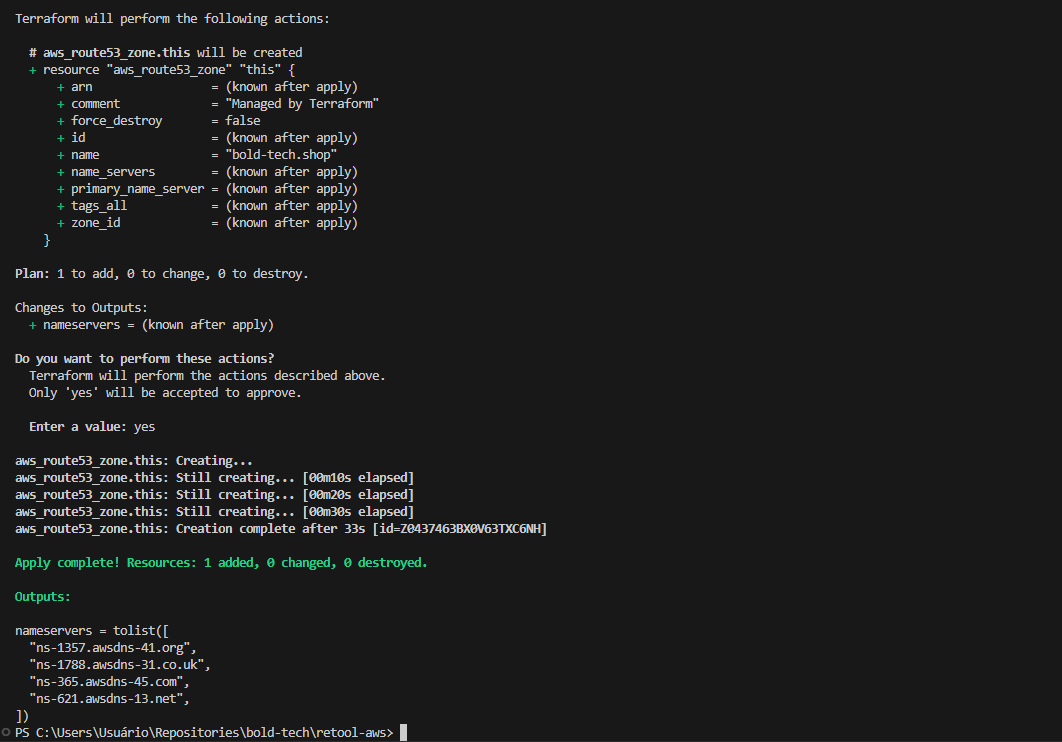Screen dimensions: 1062x742
Task: Click the Outputs heading
Action: (x=42, y=596)
